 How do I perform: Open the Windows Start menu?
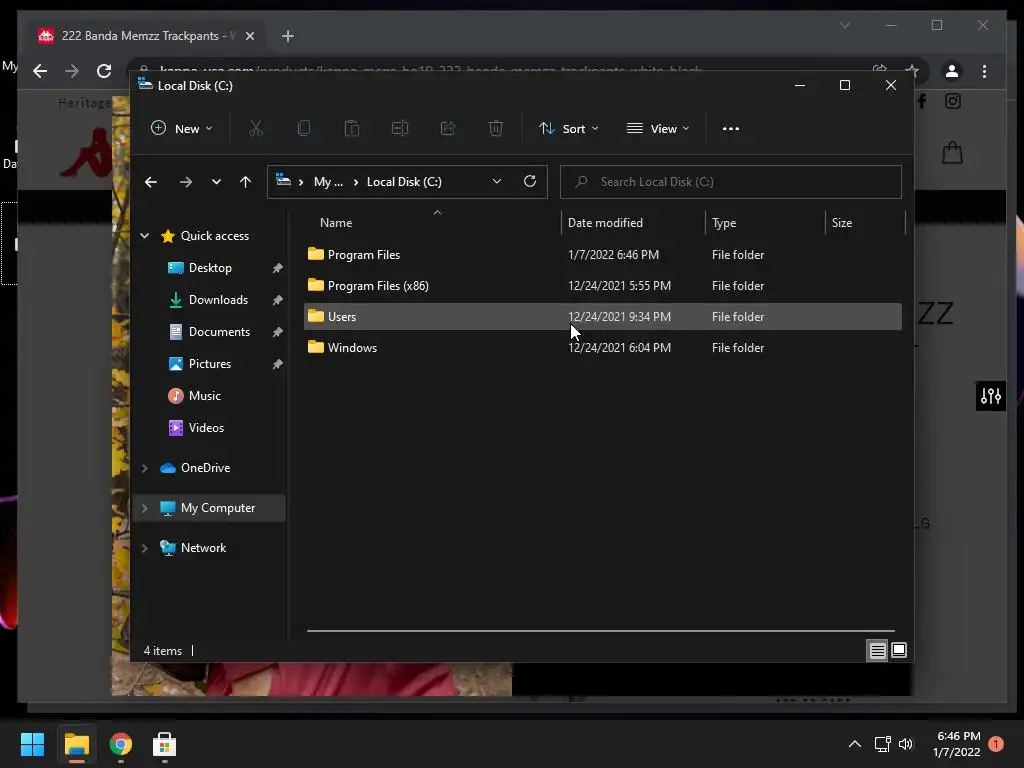[x=32, y=744]
